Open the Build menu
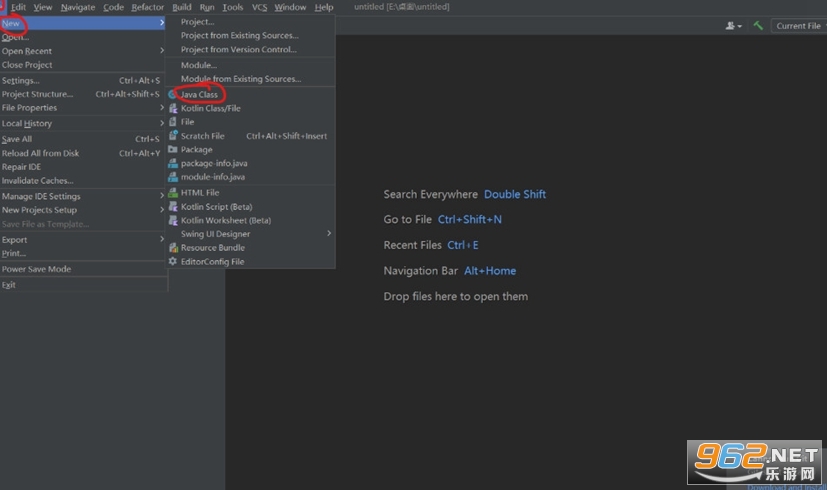 pyautogui.click(x=182, y=7)
